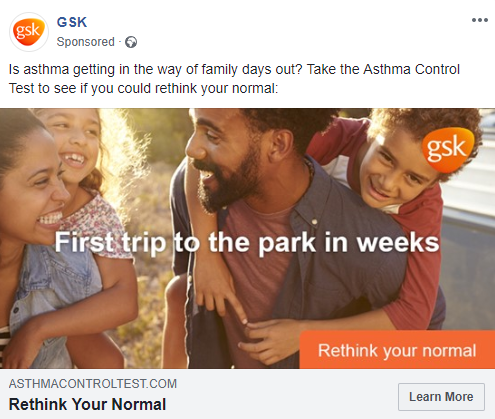Open the GSK profile picture logo
Screen dimensions: 495x419
point(29,32)
